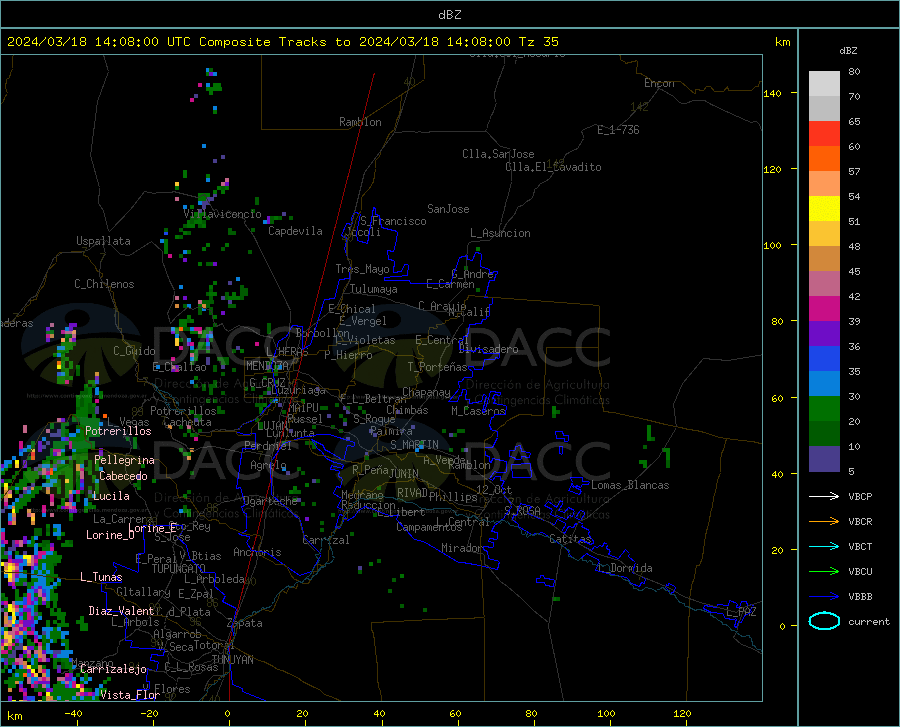Click the -20 tick on horizontal axis
The width and height of the screenshot is (900, 727).
pos(149,714)
